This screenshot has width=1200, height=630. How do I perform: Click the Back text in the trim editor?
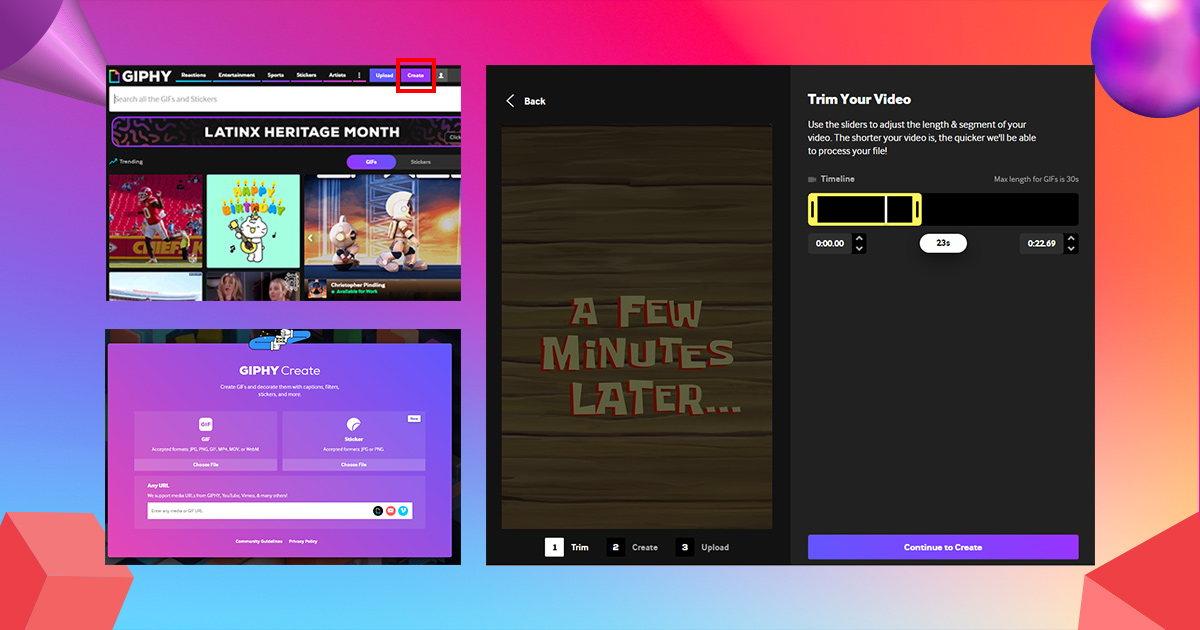tap(535, 101)
